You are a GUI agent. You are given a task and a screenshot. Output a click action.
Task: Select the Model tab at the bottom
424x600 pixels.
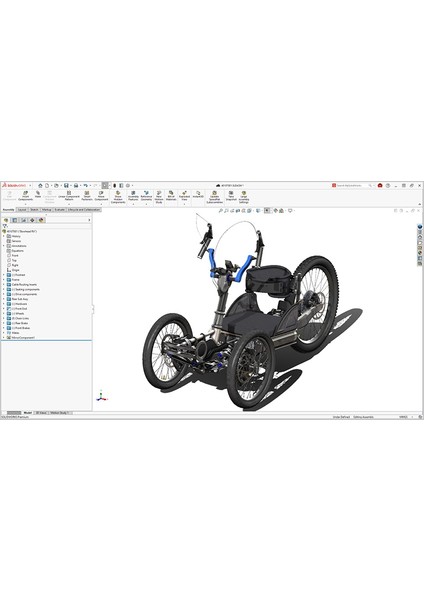click(x=28, y=413)
